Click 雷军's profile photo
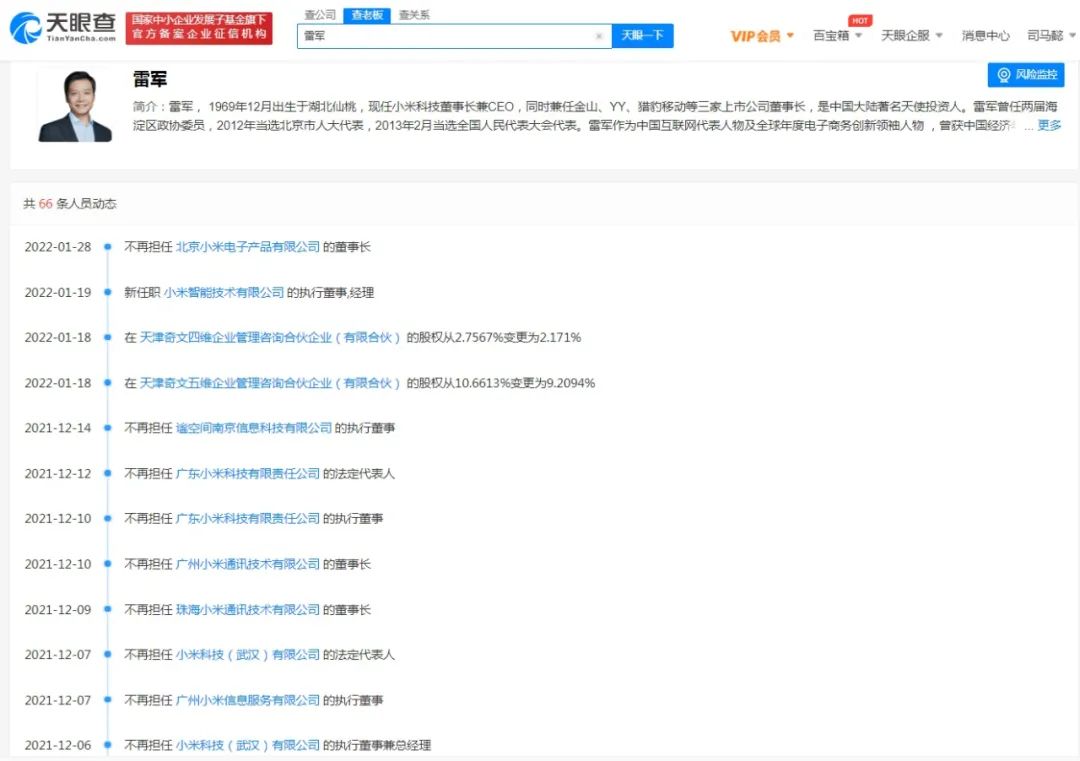 point(75,106)
